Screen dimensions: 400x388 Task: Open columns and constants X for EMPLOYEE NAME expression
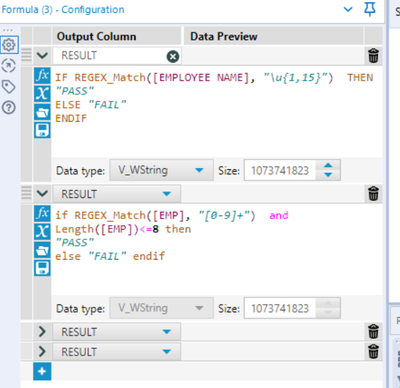pyautogui.click(x=42, y=93)
